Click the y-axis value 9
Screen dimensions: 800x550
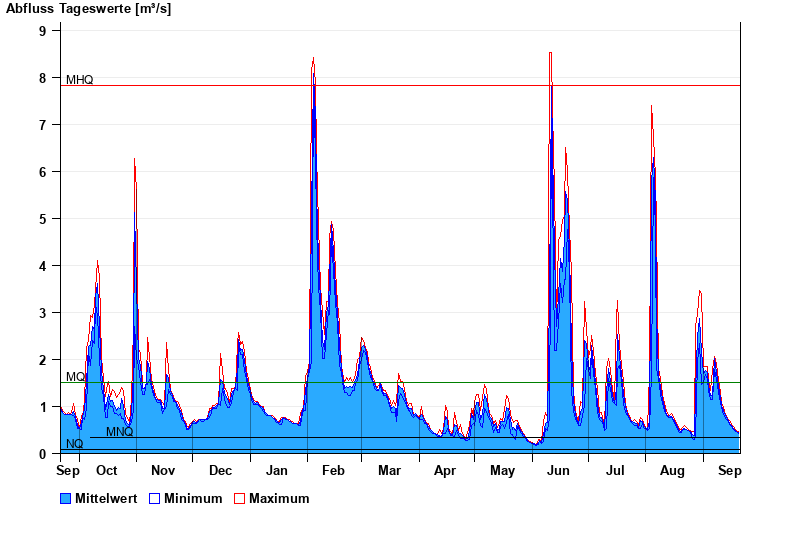point(43,31)
